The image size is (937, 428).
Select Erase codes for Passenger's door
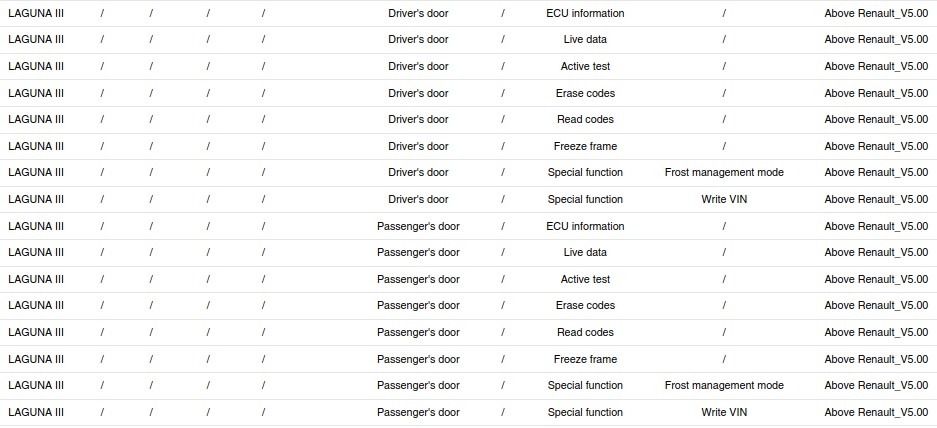(x=585, y=305)
